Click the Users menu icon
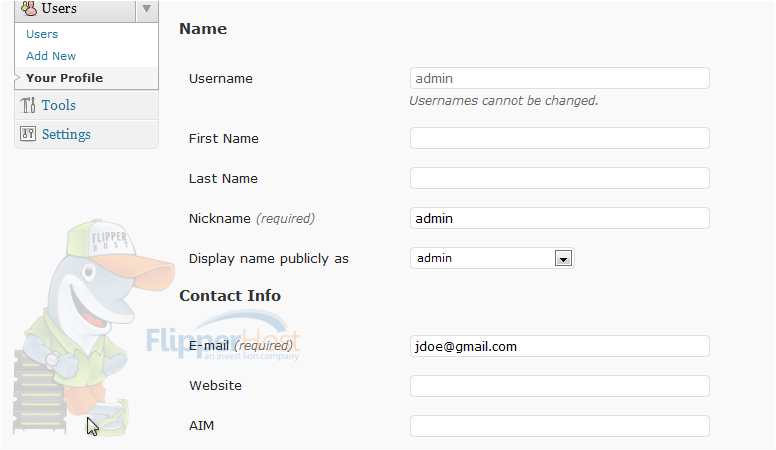 pyautogui.click(x=29, y=7)
